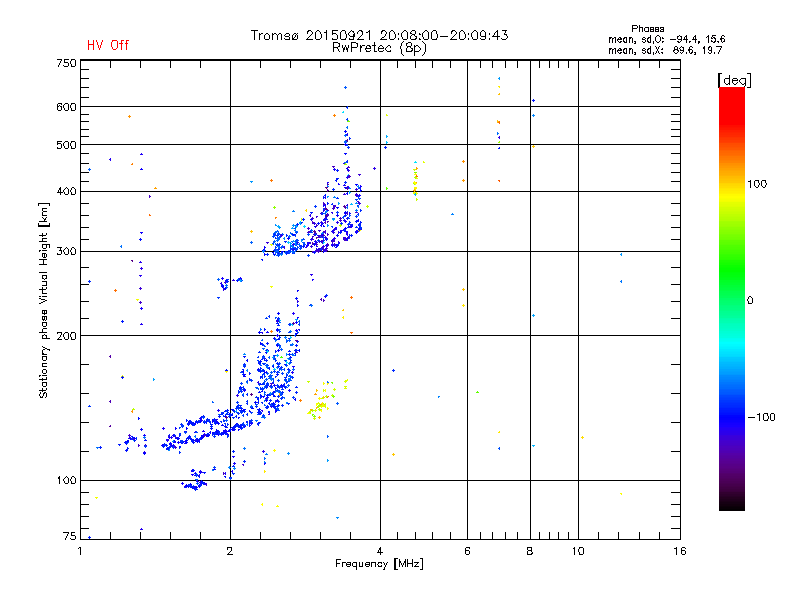Screen dimensions: 800x600
Task: Click the x-axis label '4'
Action: click(x=380, y=551)
